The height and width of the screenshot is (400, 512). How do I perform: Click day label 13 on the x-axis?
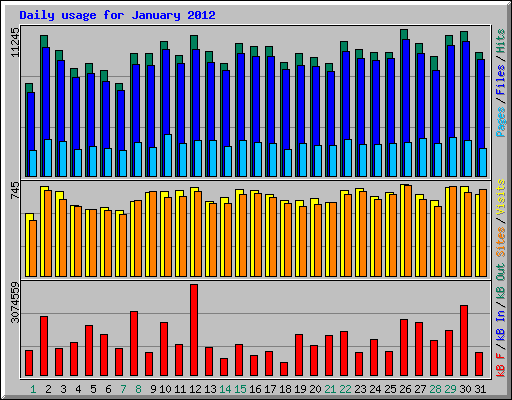click(x=210, y=389)
